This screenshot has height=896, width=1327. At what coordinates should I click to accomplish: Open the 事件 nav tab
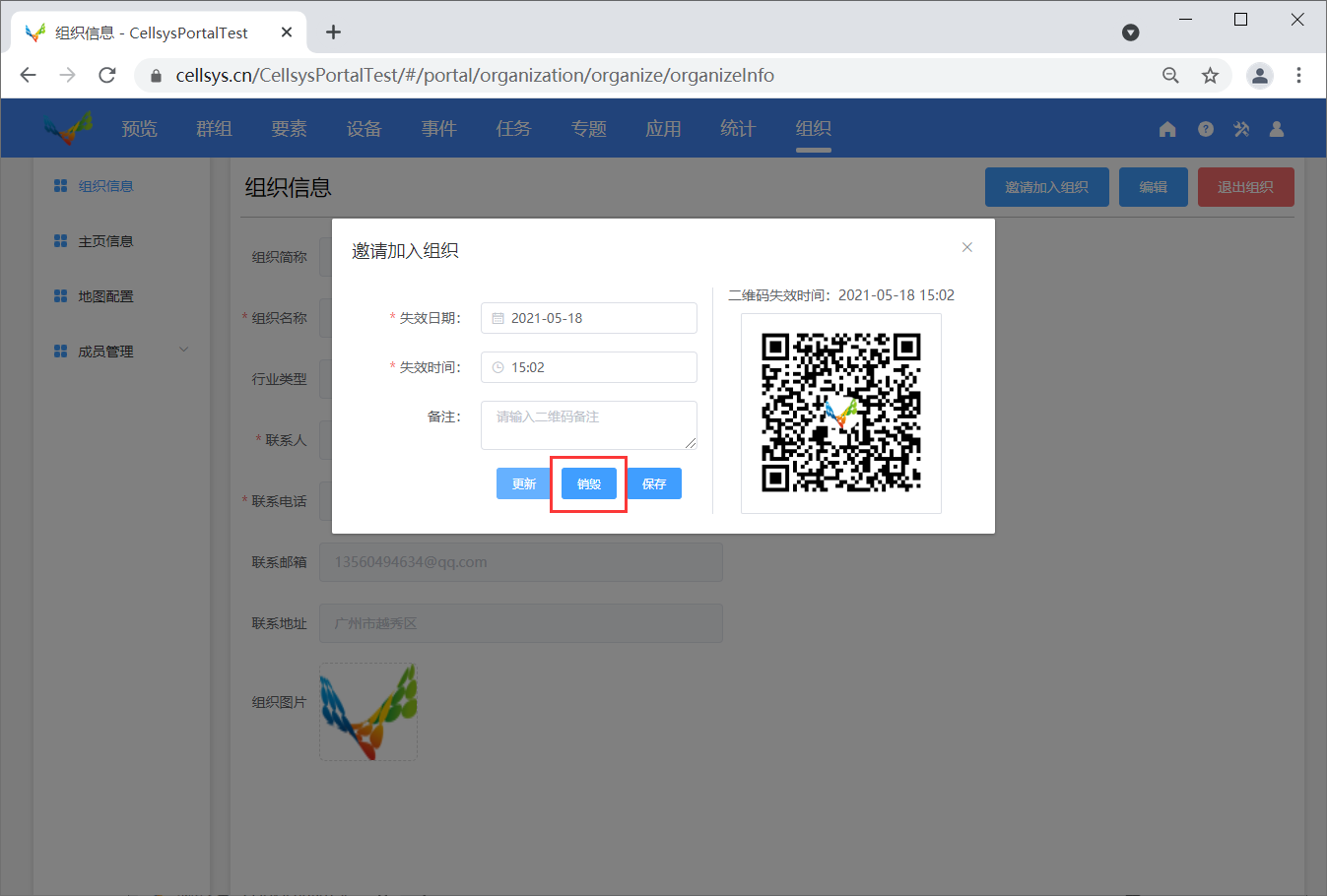tap(438, 129)
